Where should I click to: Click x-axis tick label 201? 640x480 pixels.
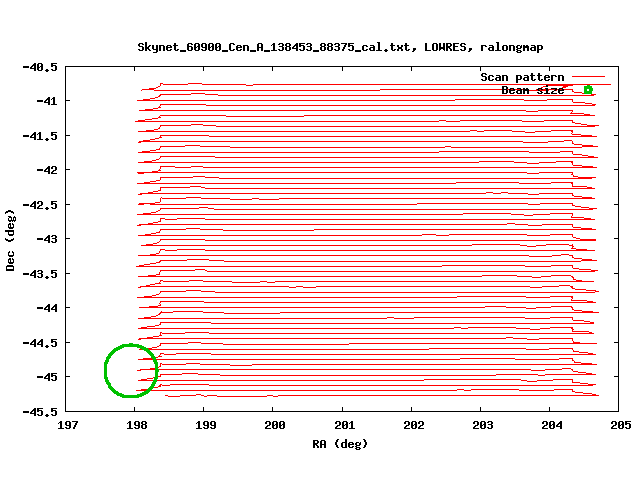pos(344,425)
